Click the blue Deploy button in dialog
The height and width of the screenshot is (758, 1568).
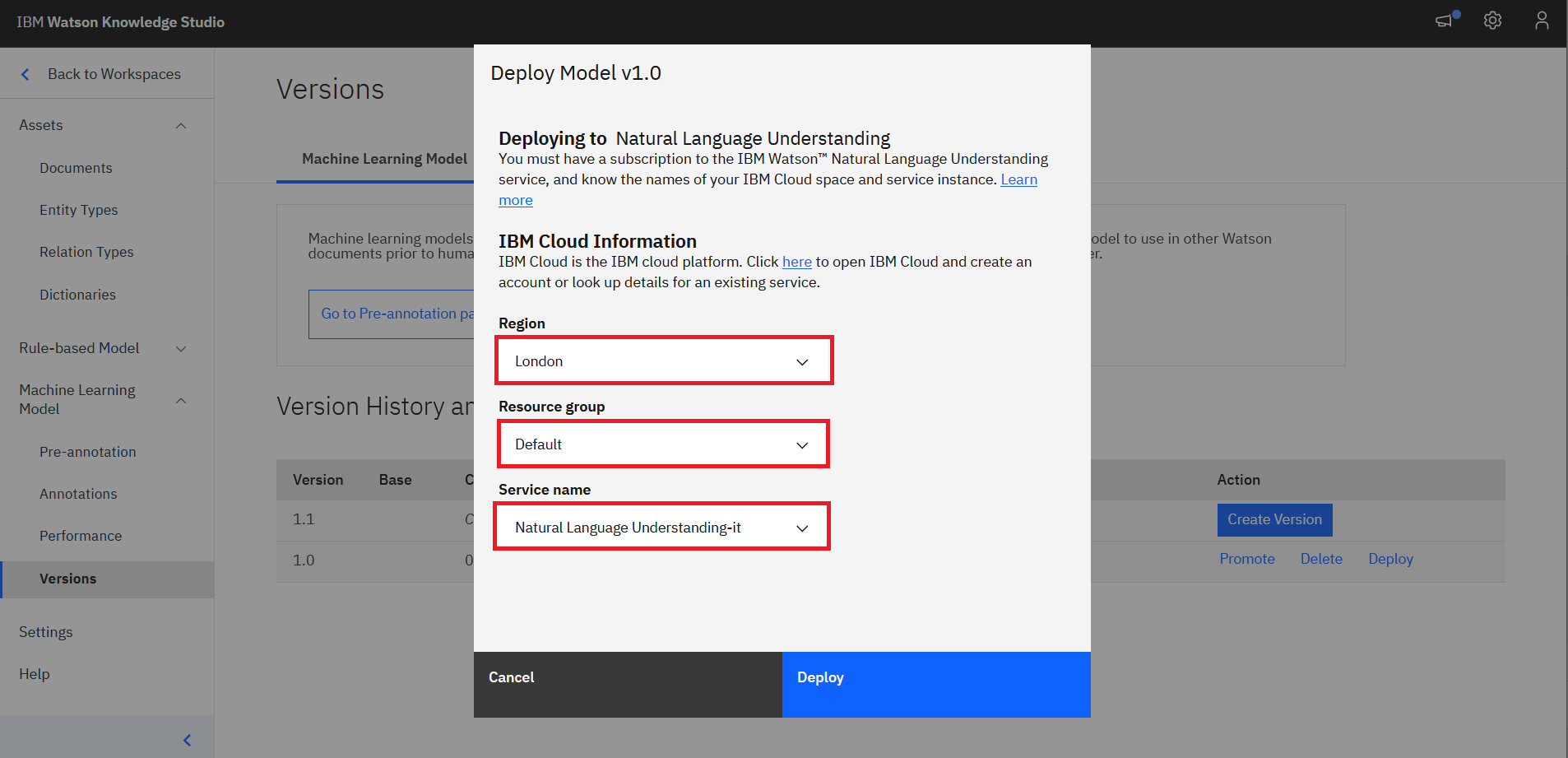click(x=936, y=685)
